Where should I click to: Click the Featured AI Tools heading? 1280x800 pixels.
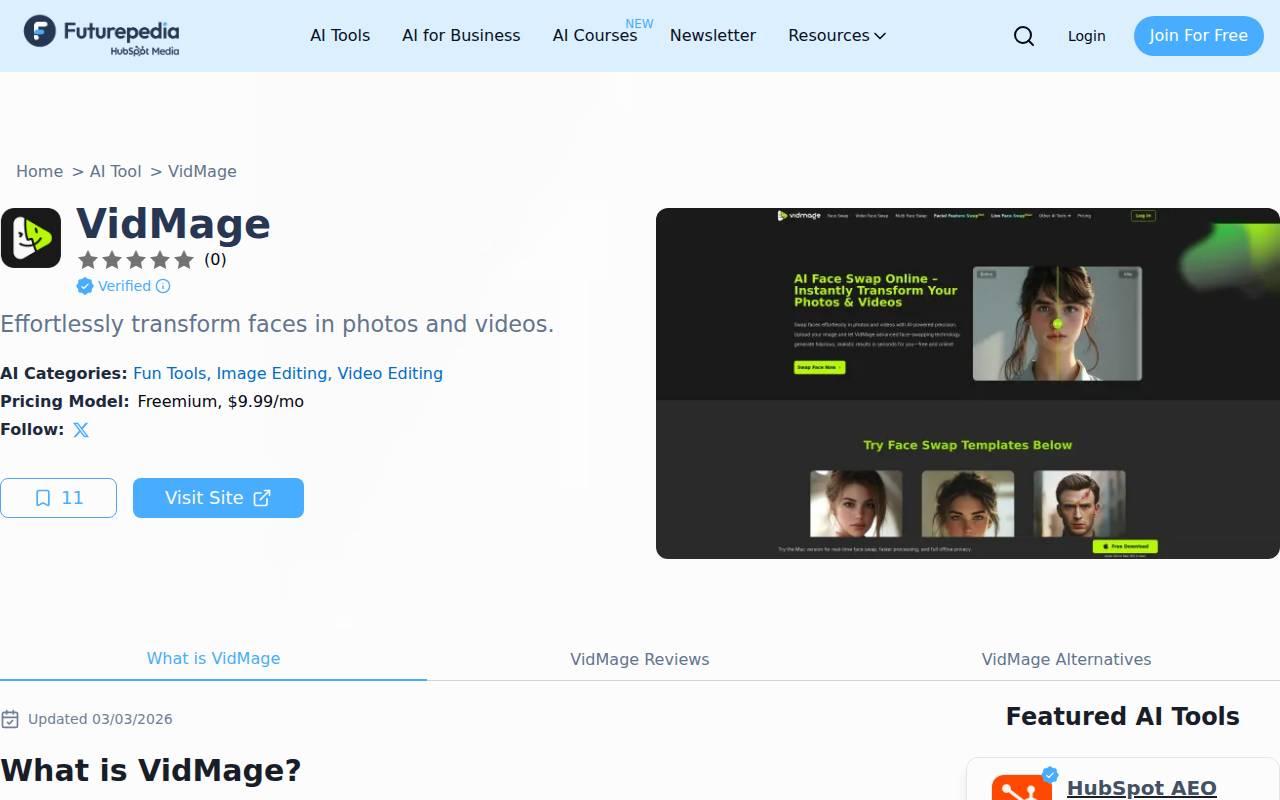point(1123,716)
